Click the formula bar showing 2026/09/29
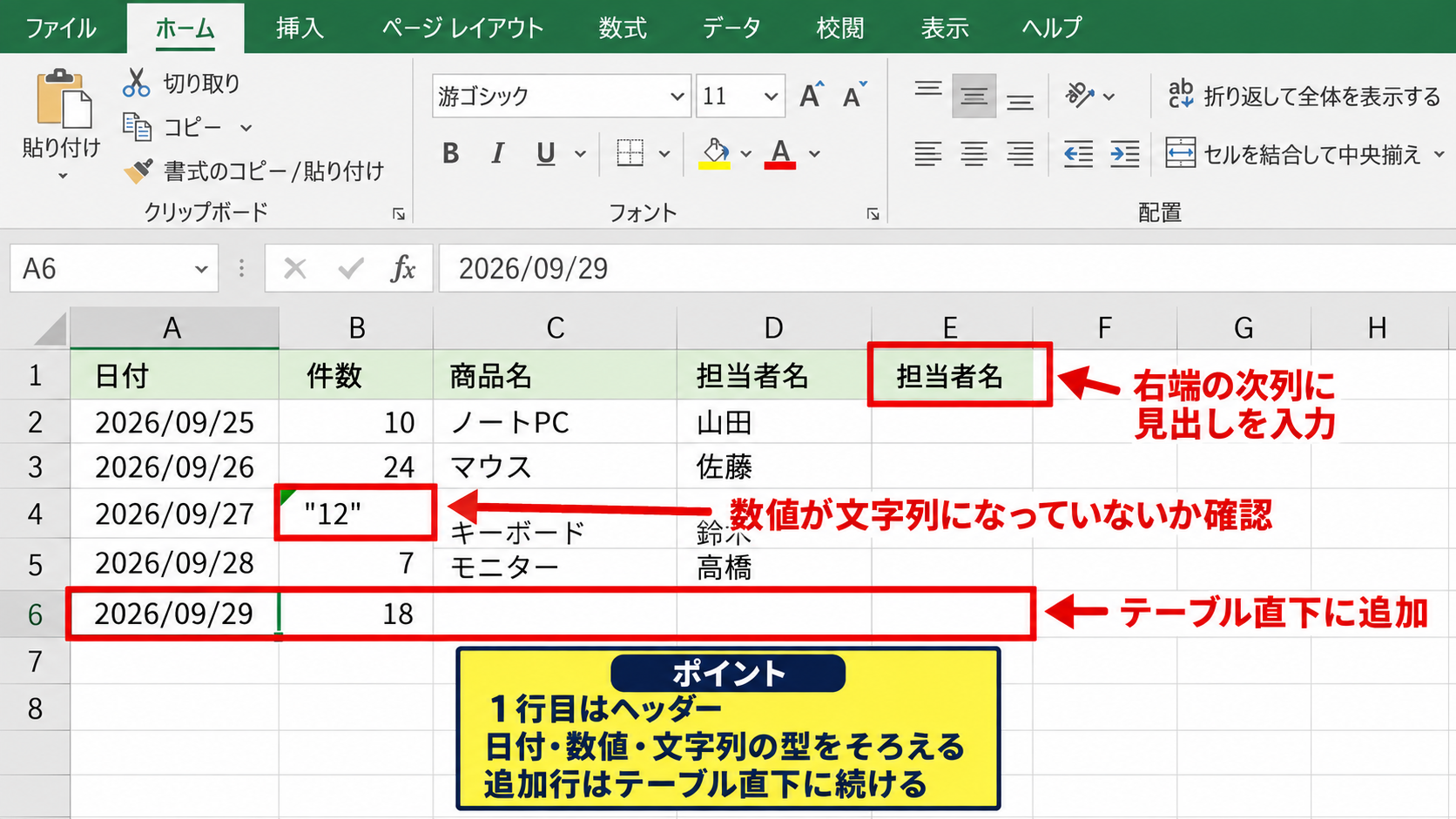This screenshot has height=819, width=1456. [x=947, y=269]
